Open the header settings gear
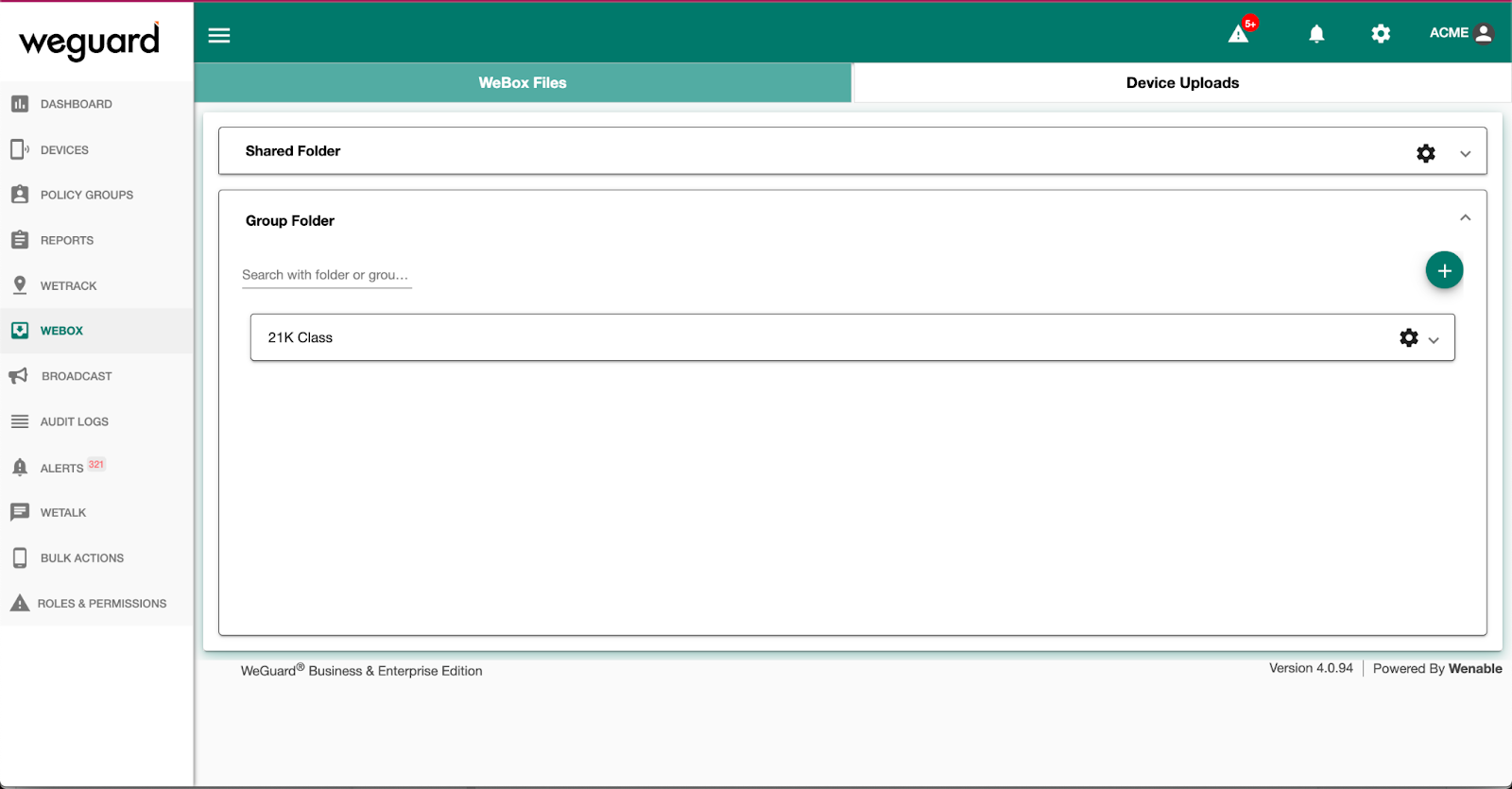Screen dimensions: 1512x789 tap(1381, 34)
